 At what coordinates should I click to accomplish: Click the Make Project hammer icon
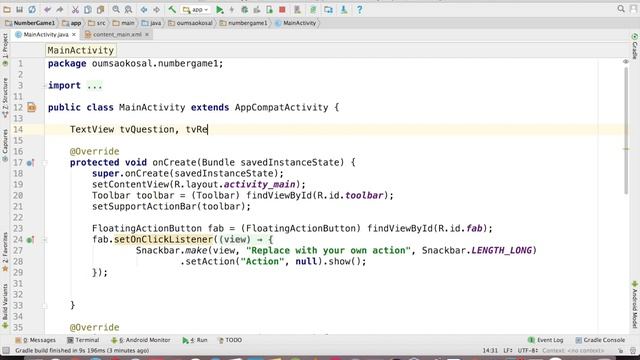point(172,9)
